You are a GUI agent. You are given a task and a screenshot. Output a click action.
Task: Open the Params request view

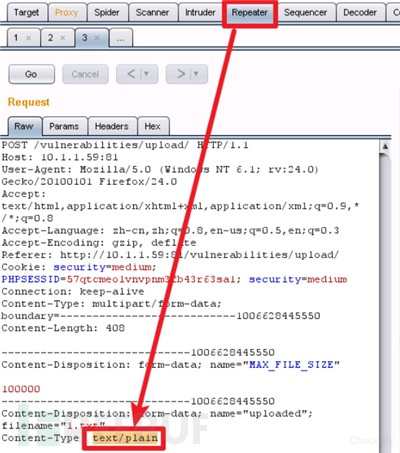pos(64,126)
